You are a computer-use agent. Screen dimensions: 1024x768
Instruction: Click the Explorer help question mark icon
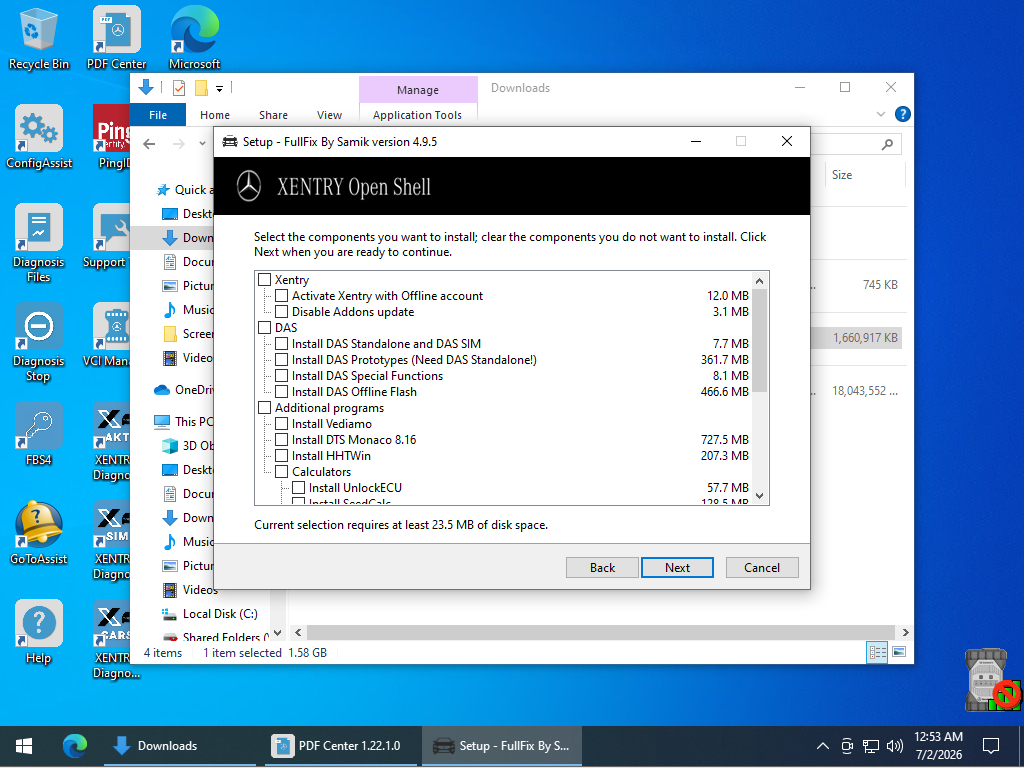[903, 114]
